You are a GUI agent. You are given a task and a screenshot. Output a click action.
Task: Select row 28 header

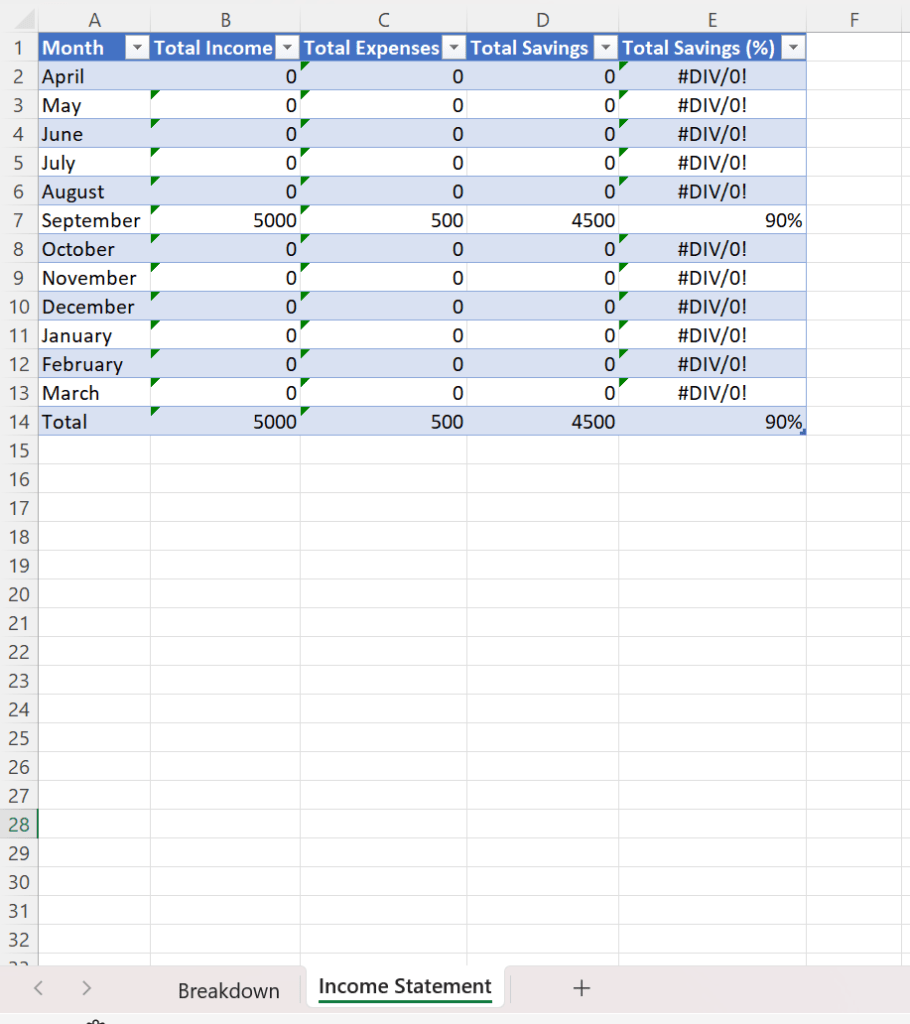coord(19,825)
